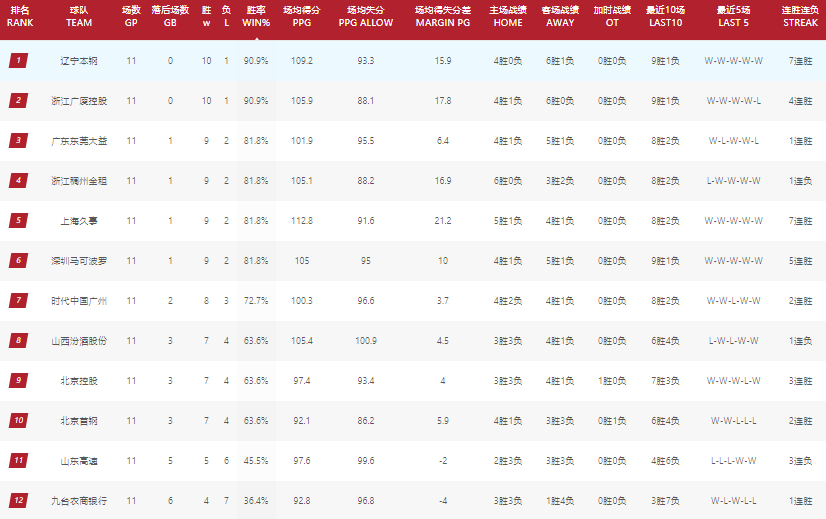Open team 辽宁本钢 link

click(x=79, y=61)
